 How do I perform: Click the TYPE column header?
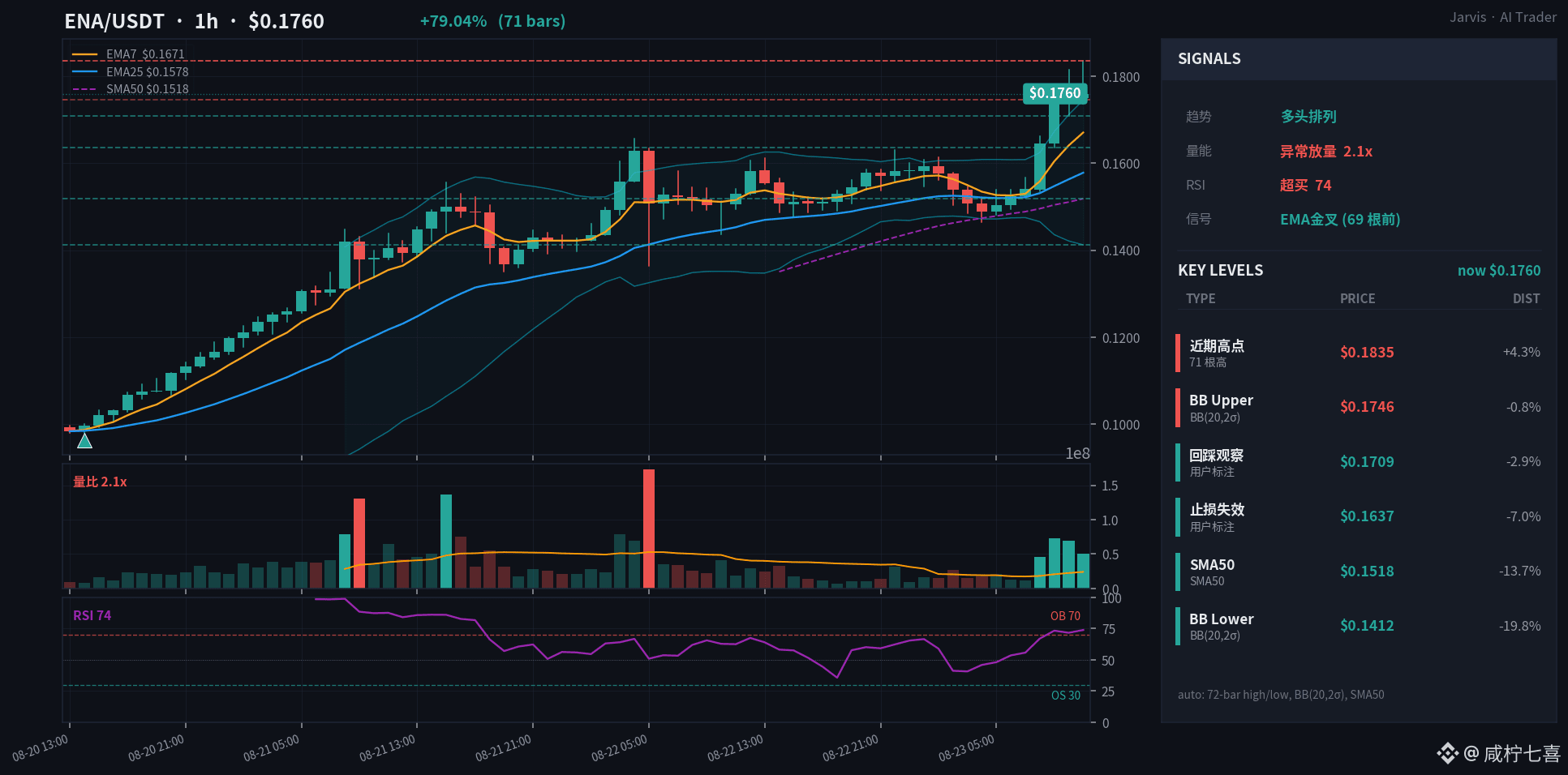(x=1201, y=298)
